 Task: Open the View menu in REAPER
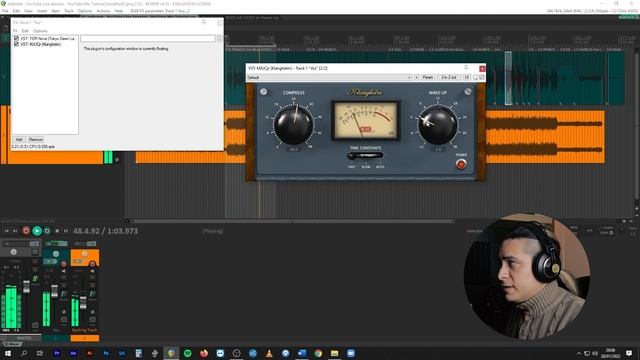28,11
